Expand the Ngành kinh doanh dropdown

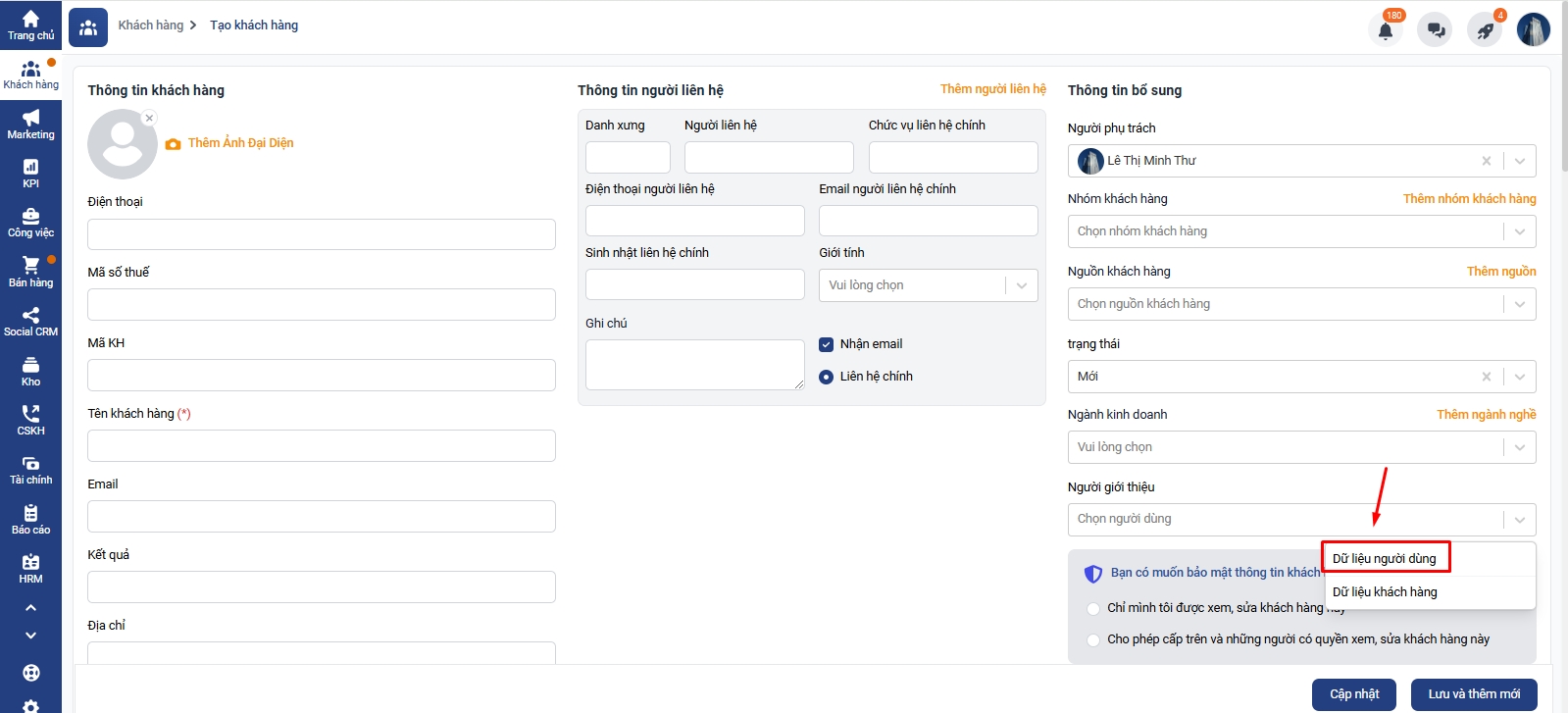[1519, 447]
